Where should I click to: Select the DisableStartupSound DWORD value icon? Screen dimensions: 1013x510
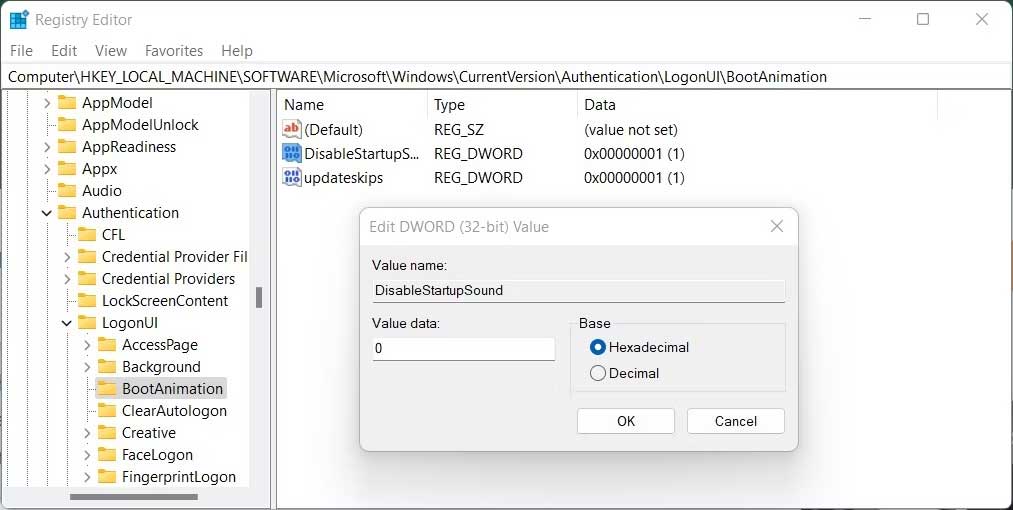[x=292, y=153]
